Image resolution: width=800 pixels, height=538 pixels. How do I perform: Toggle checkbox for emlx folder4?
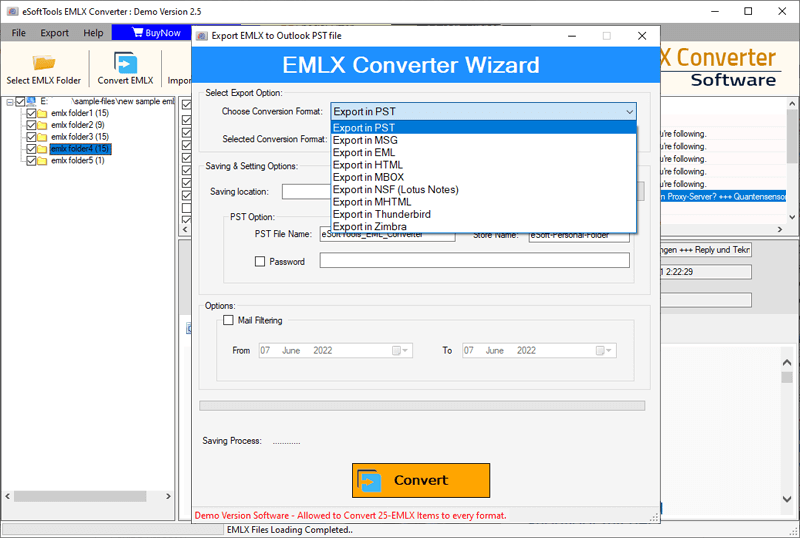pyautogui.click(x=31, y=149)
